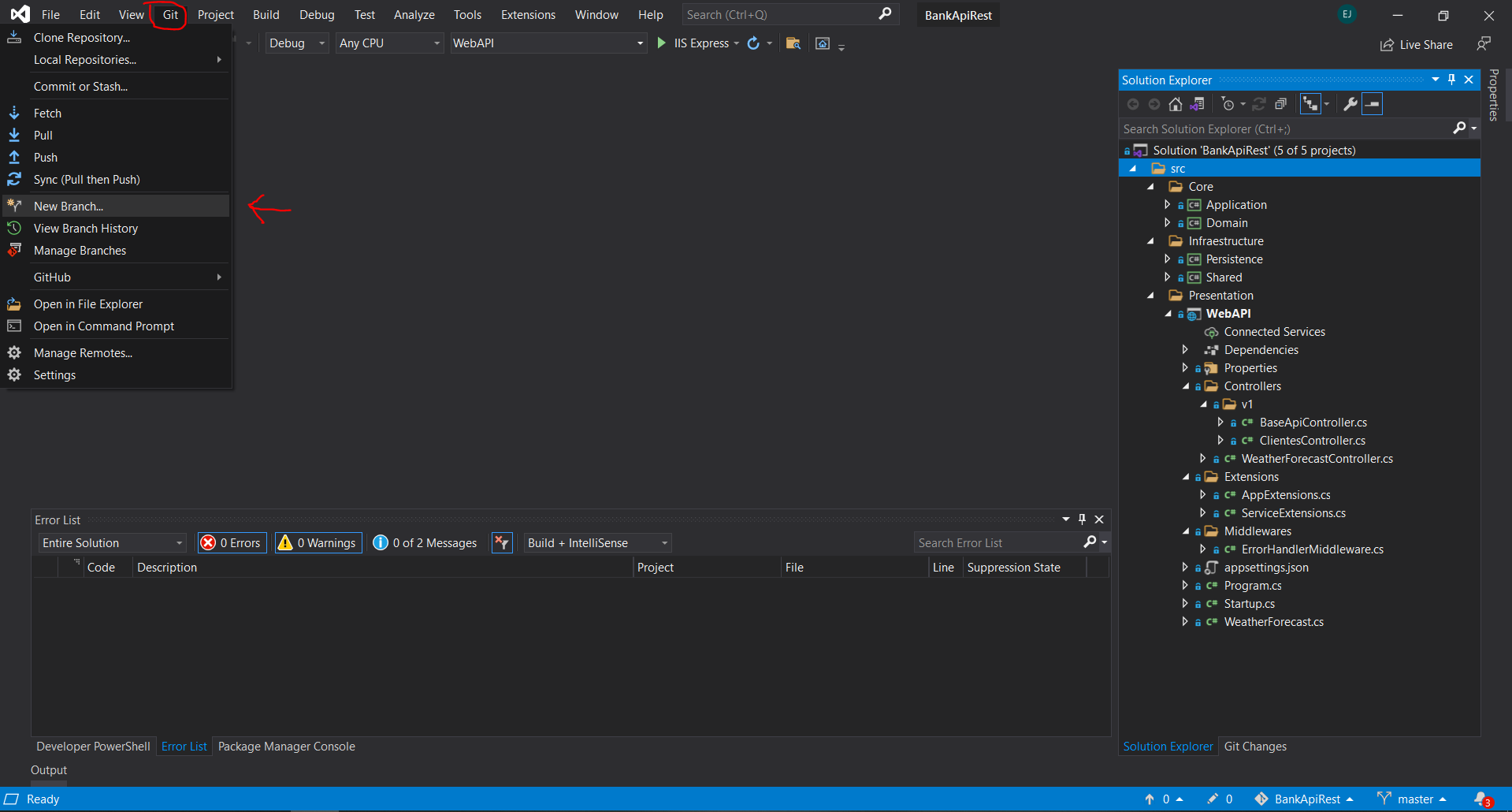The width and height of the screenshot is (1512, 812).
Task: Open the GitHub submenu
Action: (x=117, y=277)
